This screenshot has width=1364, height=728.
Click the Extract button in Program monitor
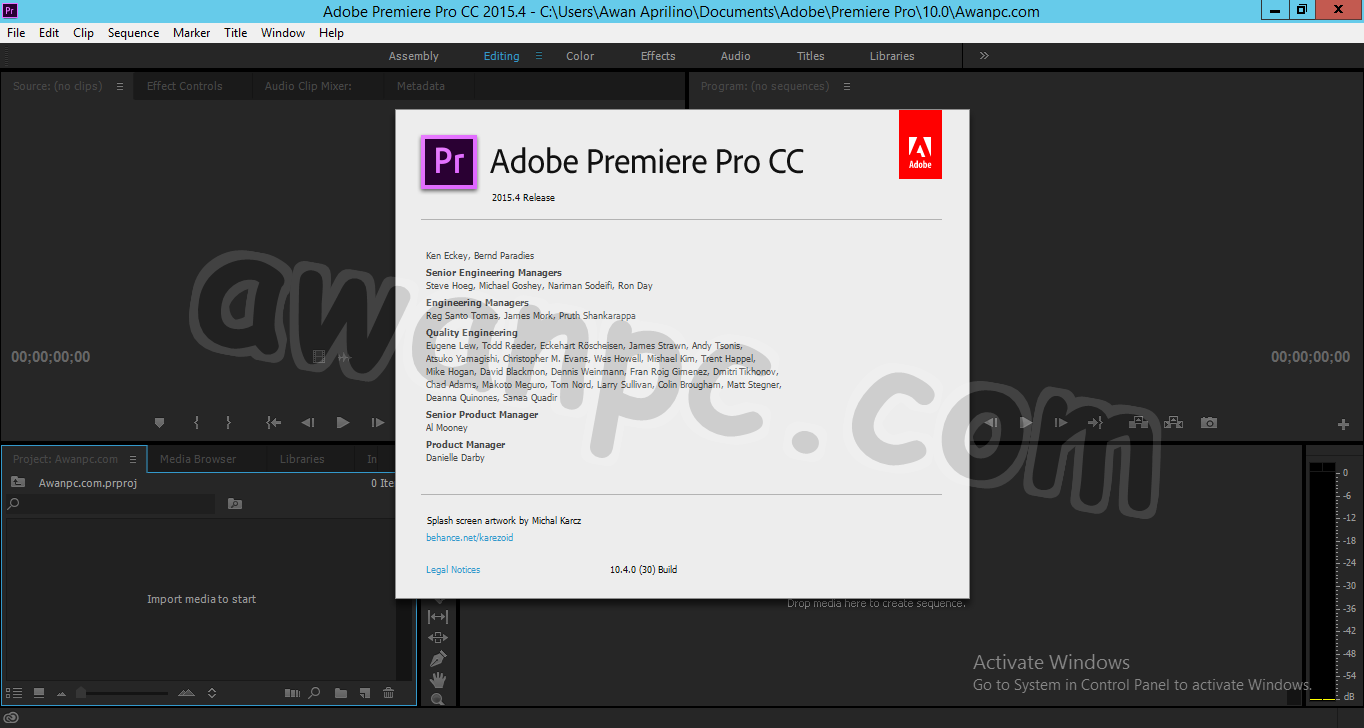coord(1173,423)
